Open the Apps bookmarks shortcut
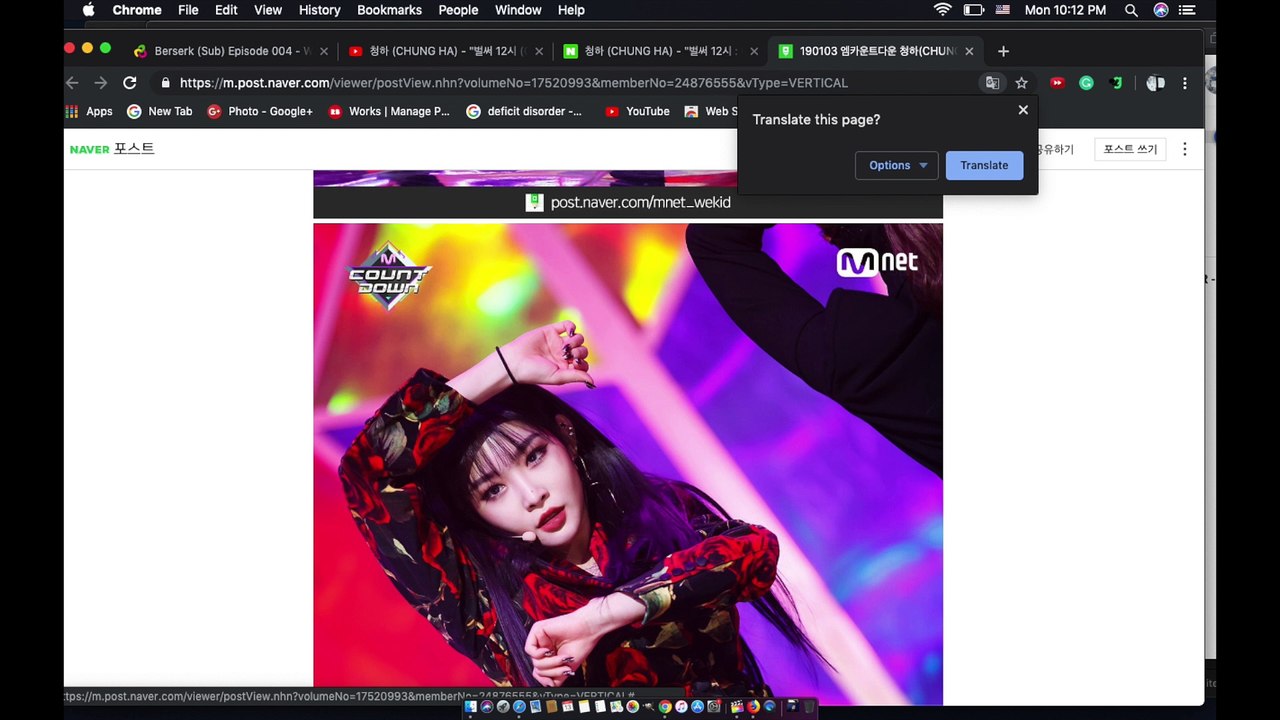The height and width of the screenshot is (720, 1280). pos(89,111)
